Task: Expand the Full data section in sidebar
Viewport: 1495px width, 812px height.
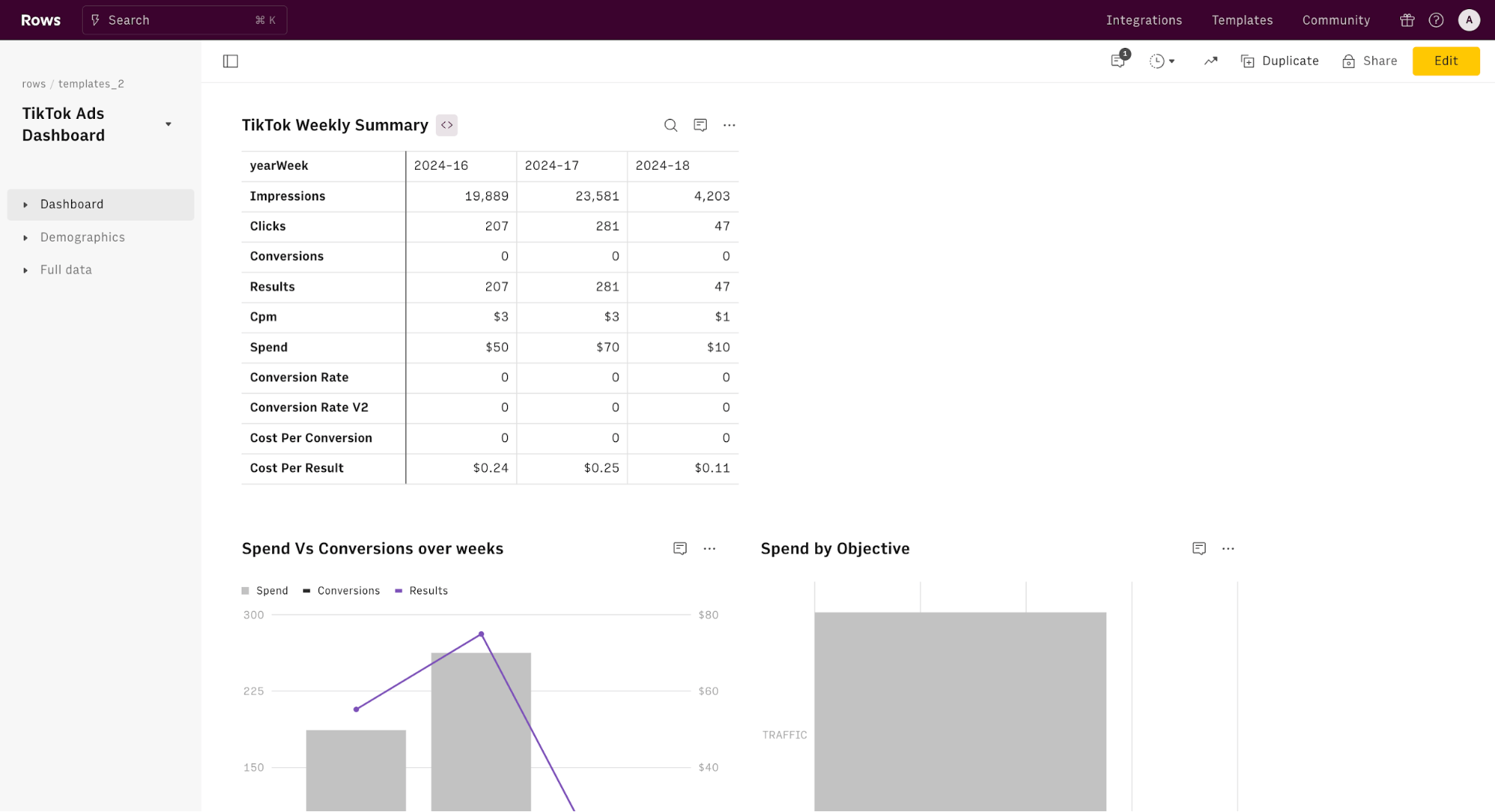Action: tap(25, 270)
